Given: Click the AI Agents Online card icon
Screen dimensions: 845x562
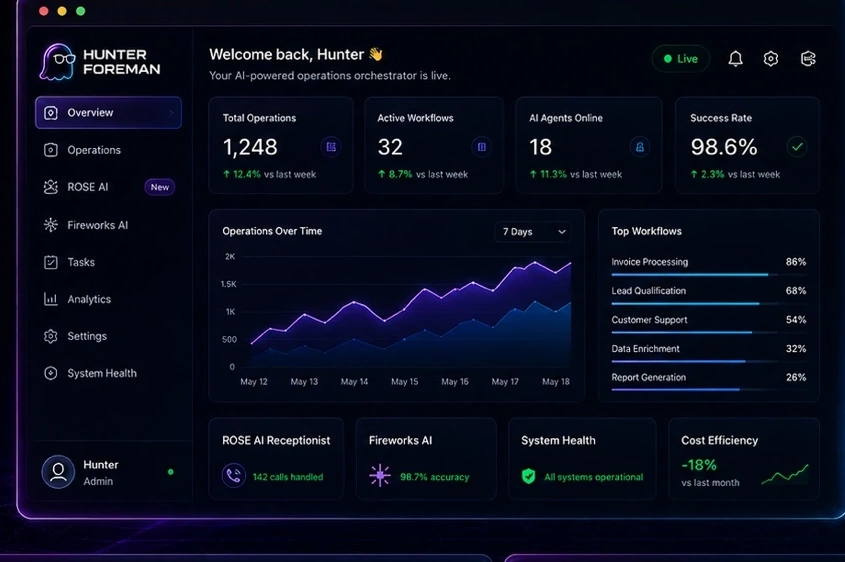Looking at the screenshot, I should click(x=640, y=147).
